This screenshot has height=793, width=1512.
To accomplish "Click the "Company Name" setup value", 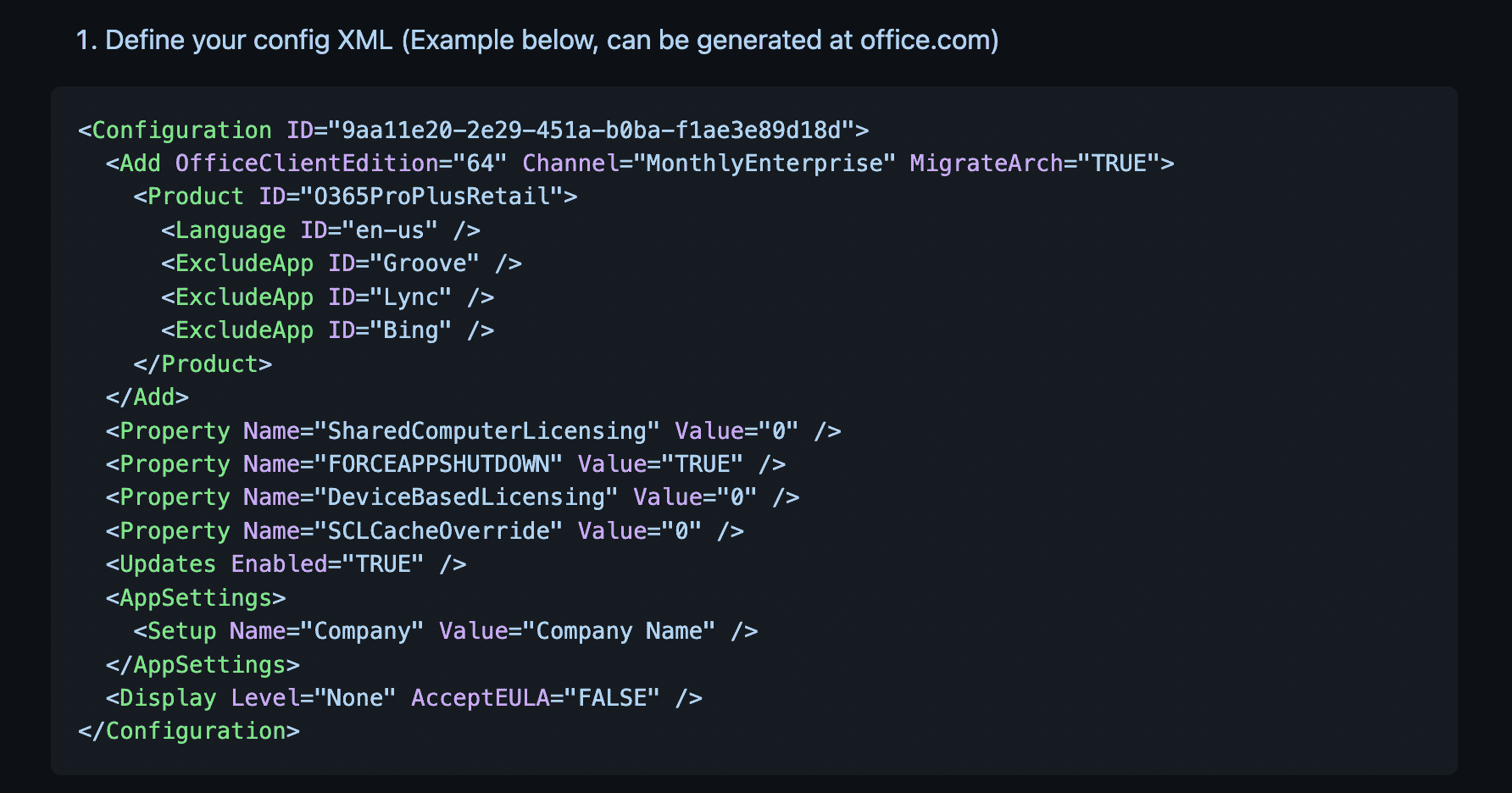I will pos(620,631).
